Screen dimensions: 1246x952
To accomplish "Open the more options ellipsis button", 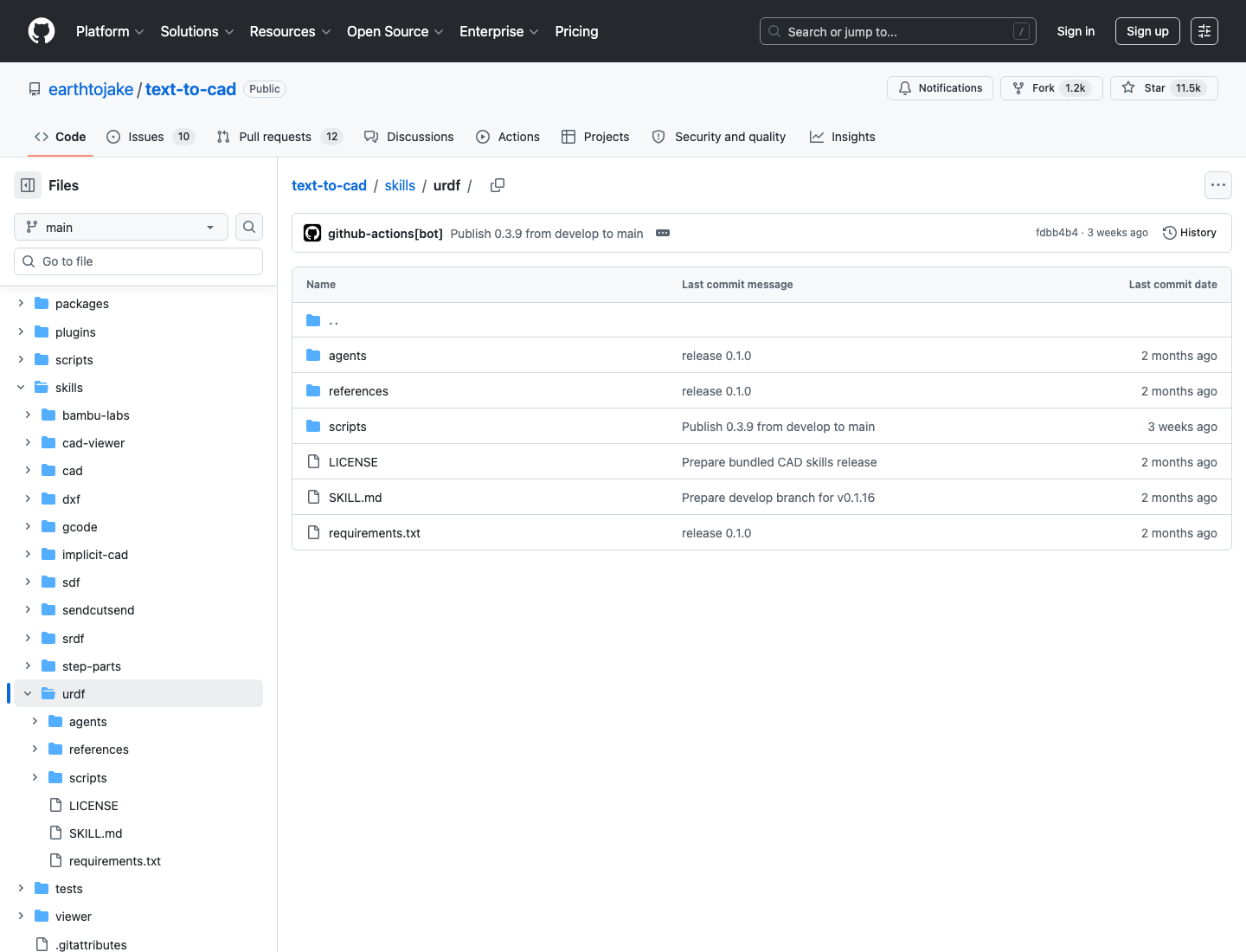I will click(1218, 185).
